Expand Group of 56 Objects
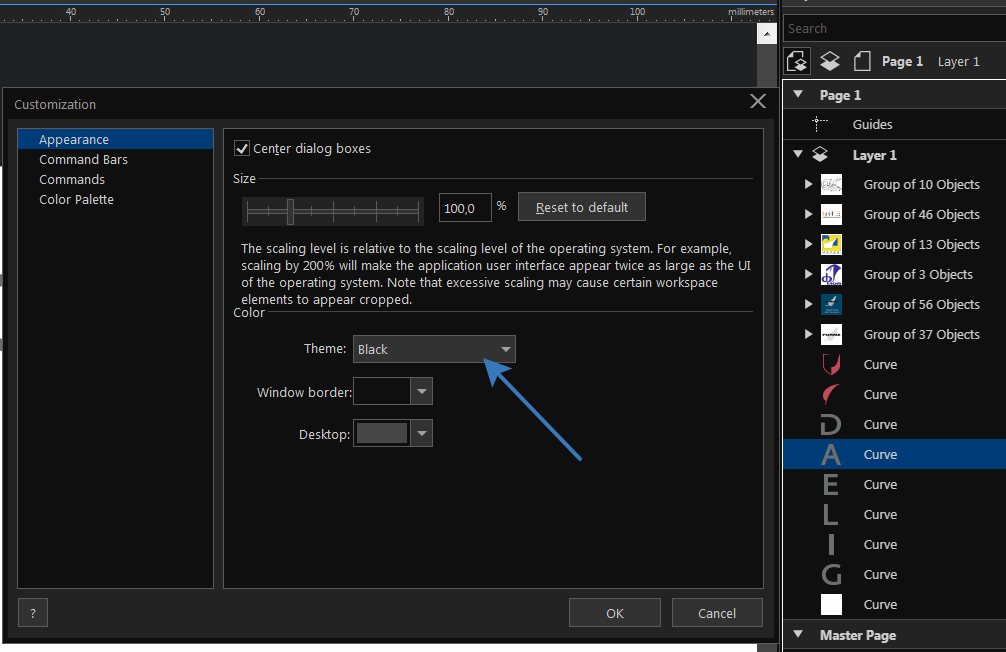1006x652 pixels. (808, 304)
